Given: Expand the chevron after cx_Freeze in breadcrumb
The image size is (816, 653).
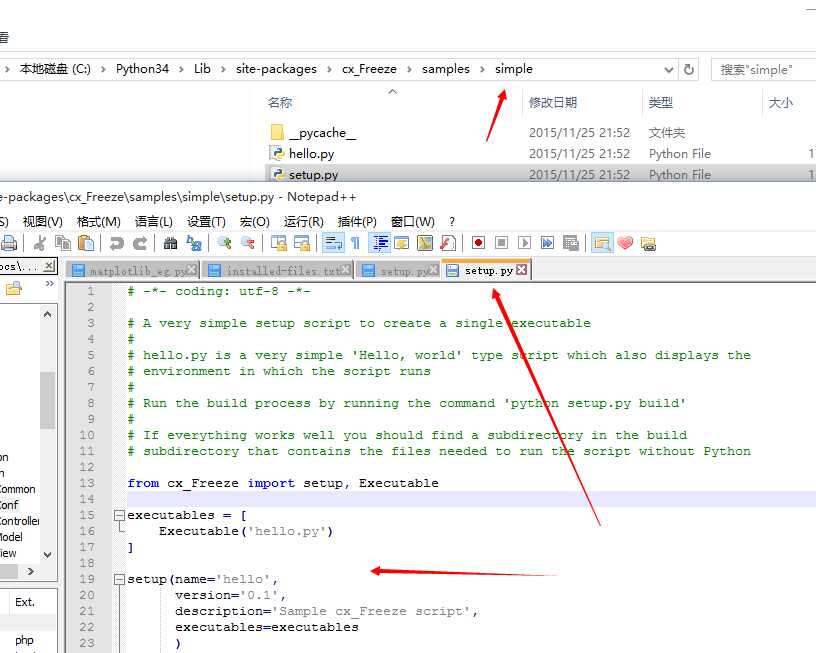Looking at the screenshot, I should (x=409, y=69).
